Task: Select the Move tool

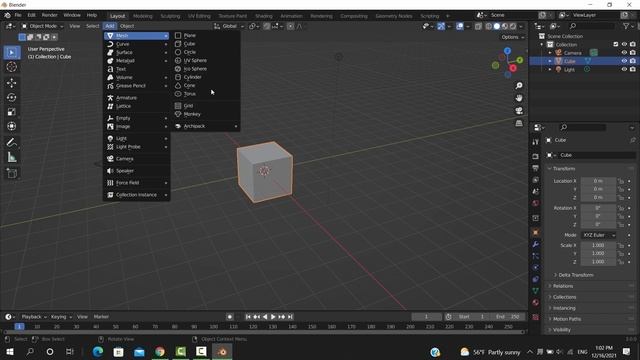Action: pos(11,83)
